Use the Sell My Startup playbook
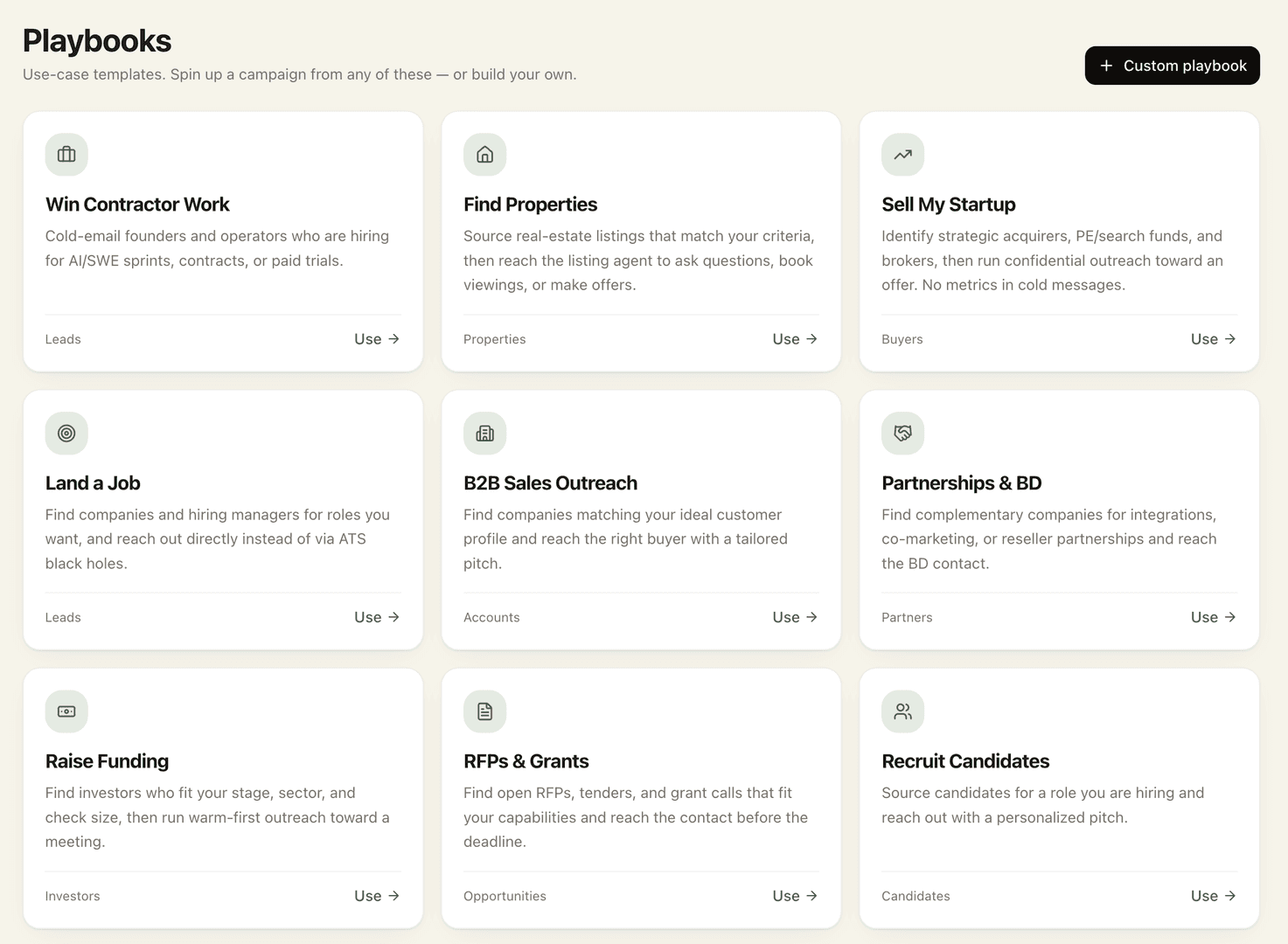The height and width of the screenshot is (944, 1288). [1213, 339]
